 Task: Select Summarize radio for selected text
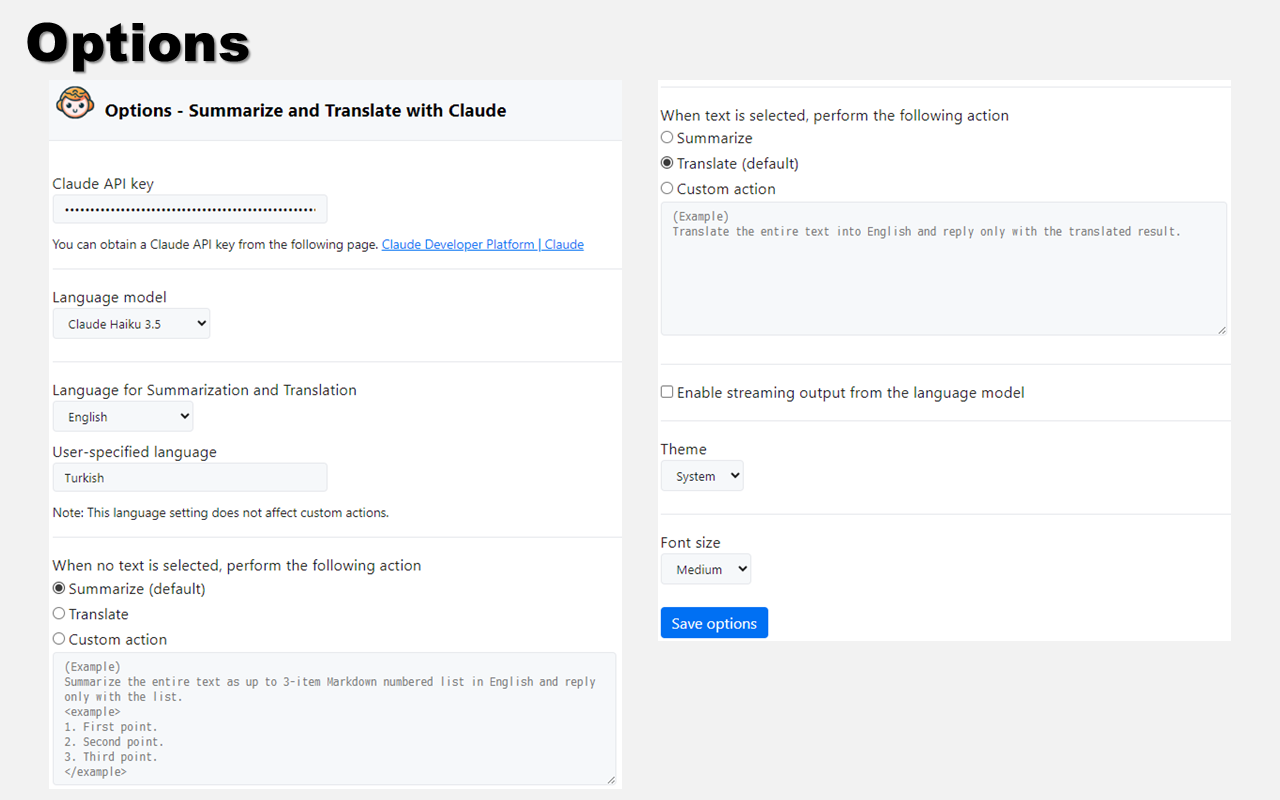667,138
